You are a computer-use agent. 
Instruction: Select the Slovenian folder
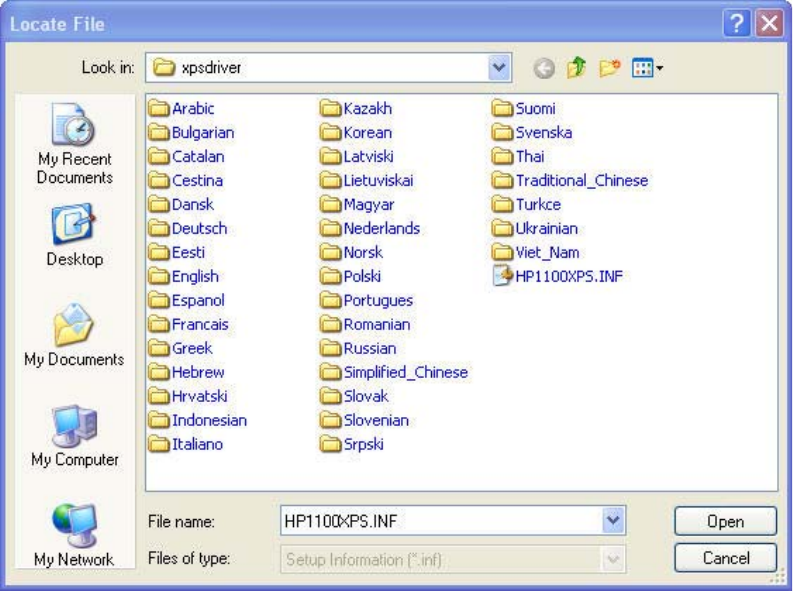pos(365,420)
